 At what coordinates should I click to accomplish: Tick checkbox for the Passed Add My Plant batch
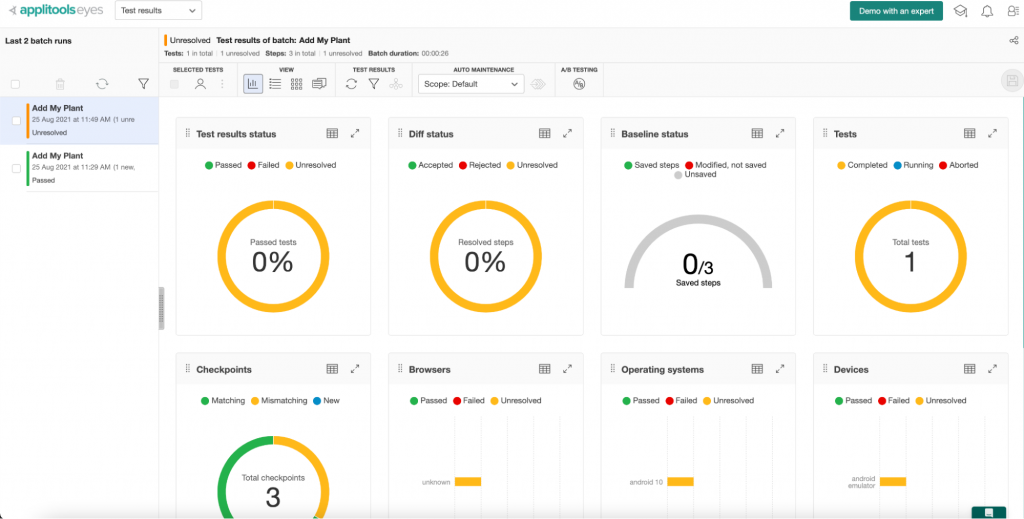(16, 169)
